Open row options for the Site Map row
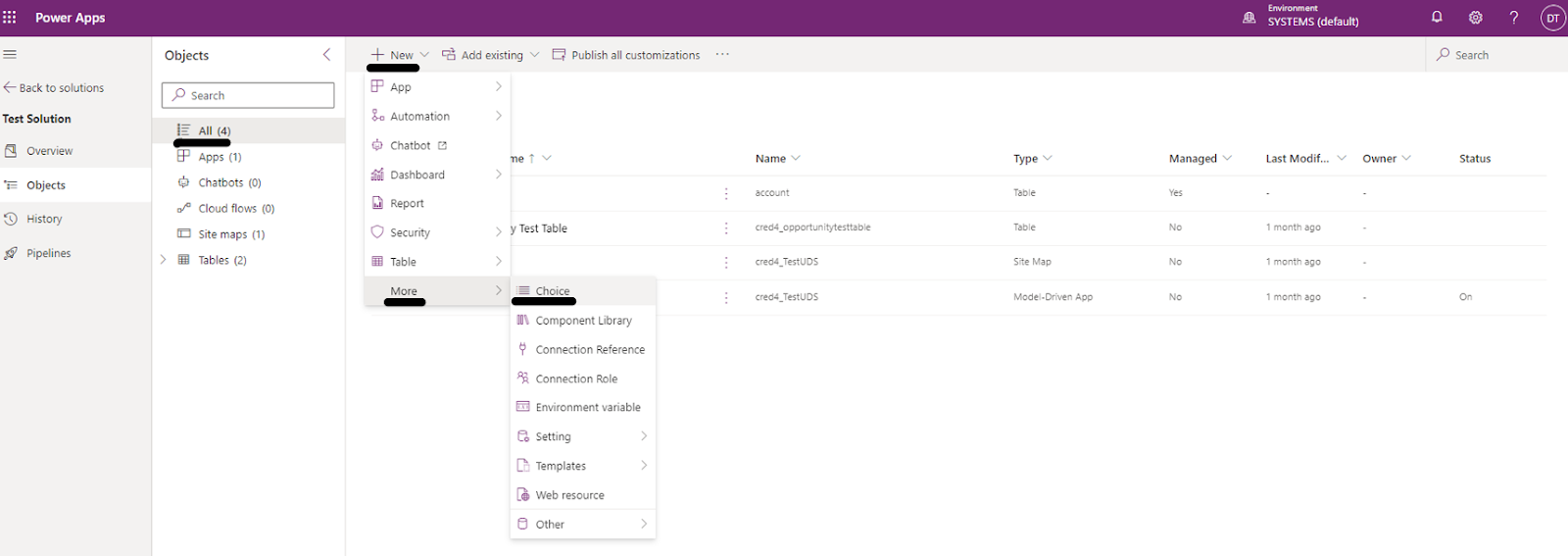This screenshot has width=1568, height=556. point(726,262)
